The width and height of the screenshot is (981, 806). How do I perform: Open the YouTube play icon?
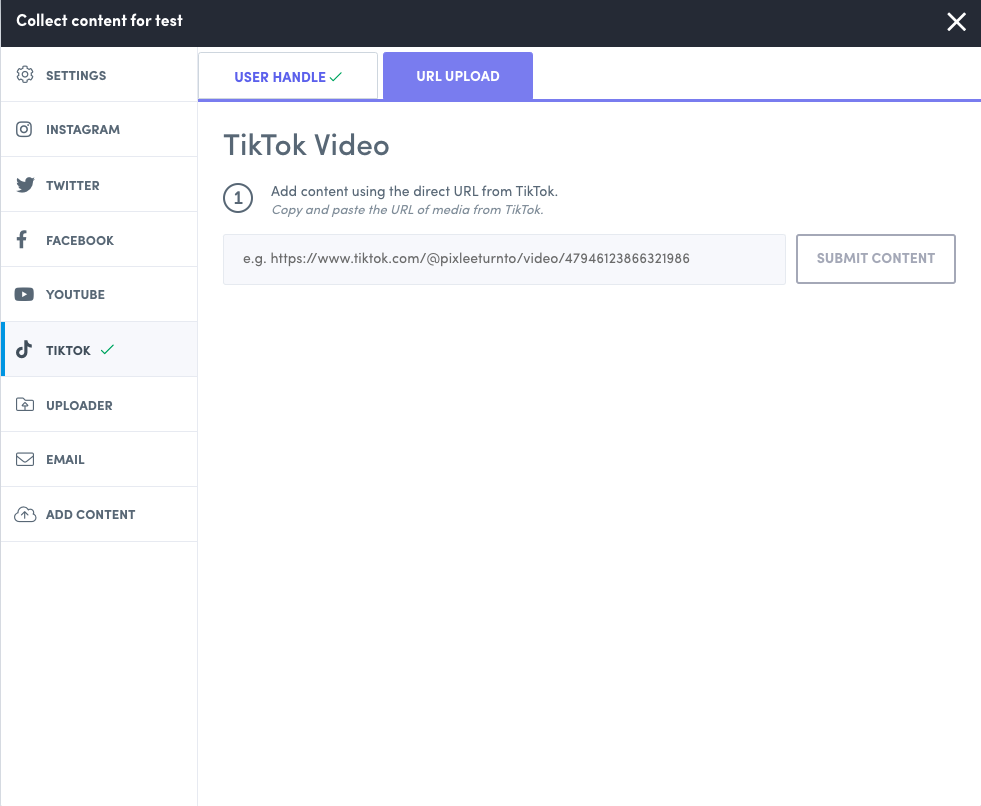25,294
